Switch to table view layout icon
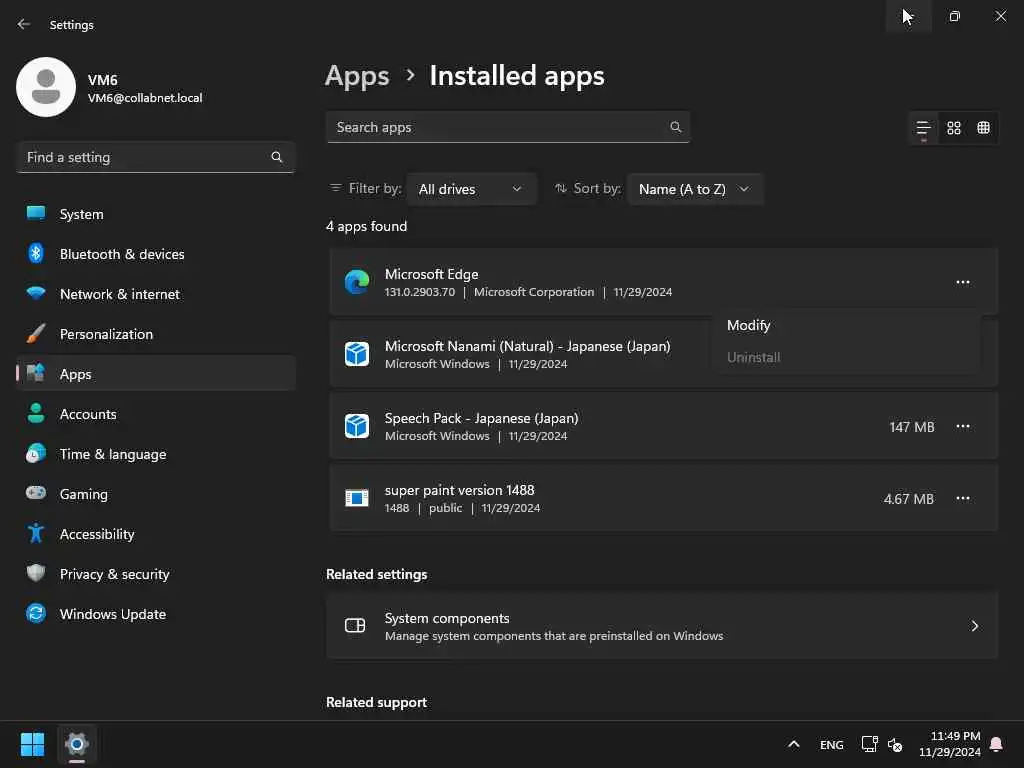This screenshot has height=768, width=1024. coord(984,128)
